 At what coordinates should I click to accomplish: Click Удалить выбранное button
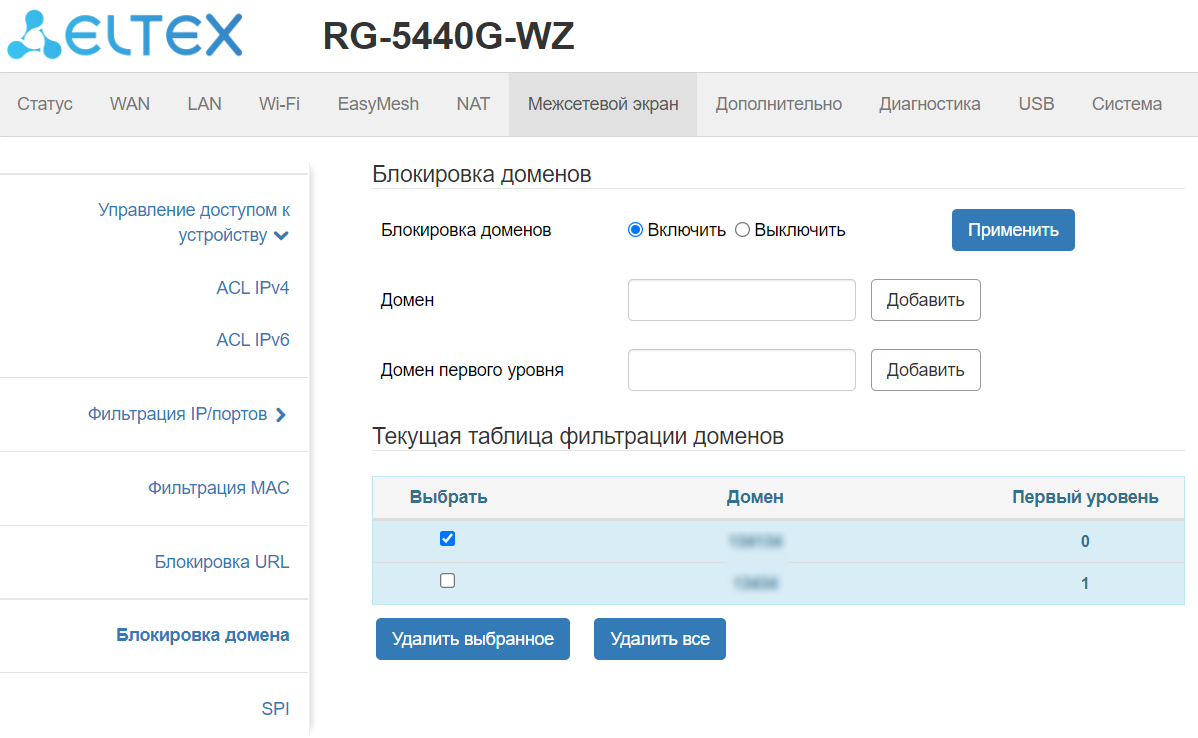pos(472,639)
